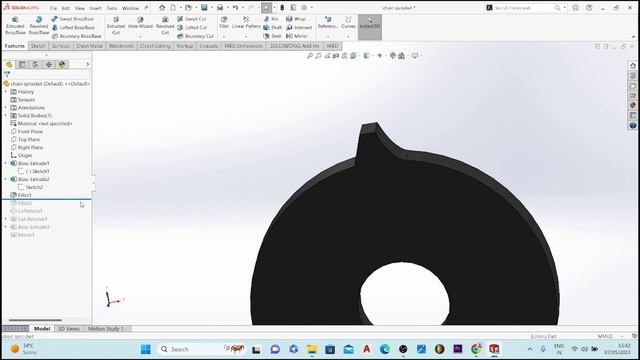Open the FeatureManager design tree tab

coord(9,64)
